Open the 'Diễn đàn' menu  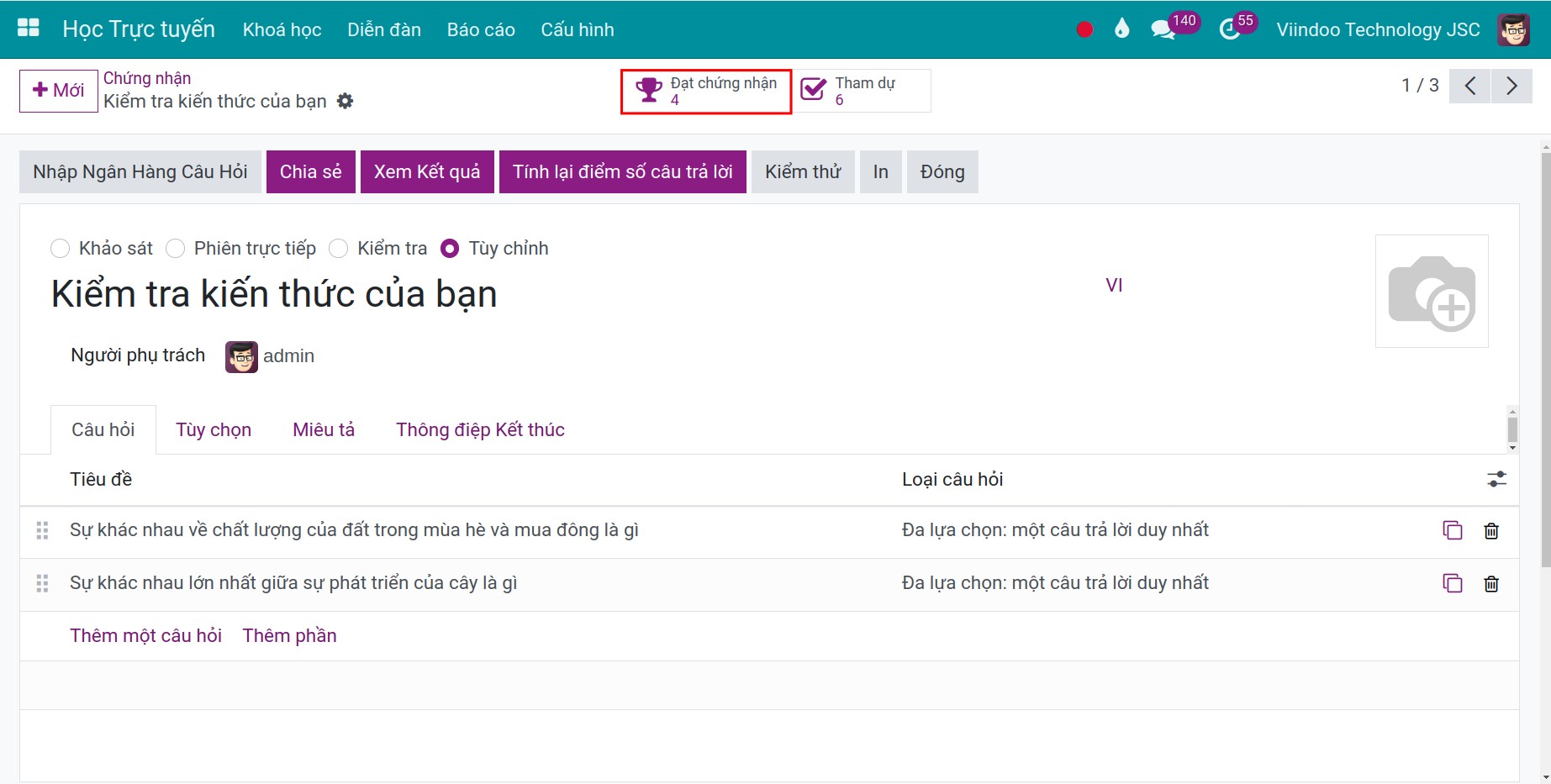[x=384, y=29]
